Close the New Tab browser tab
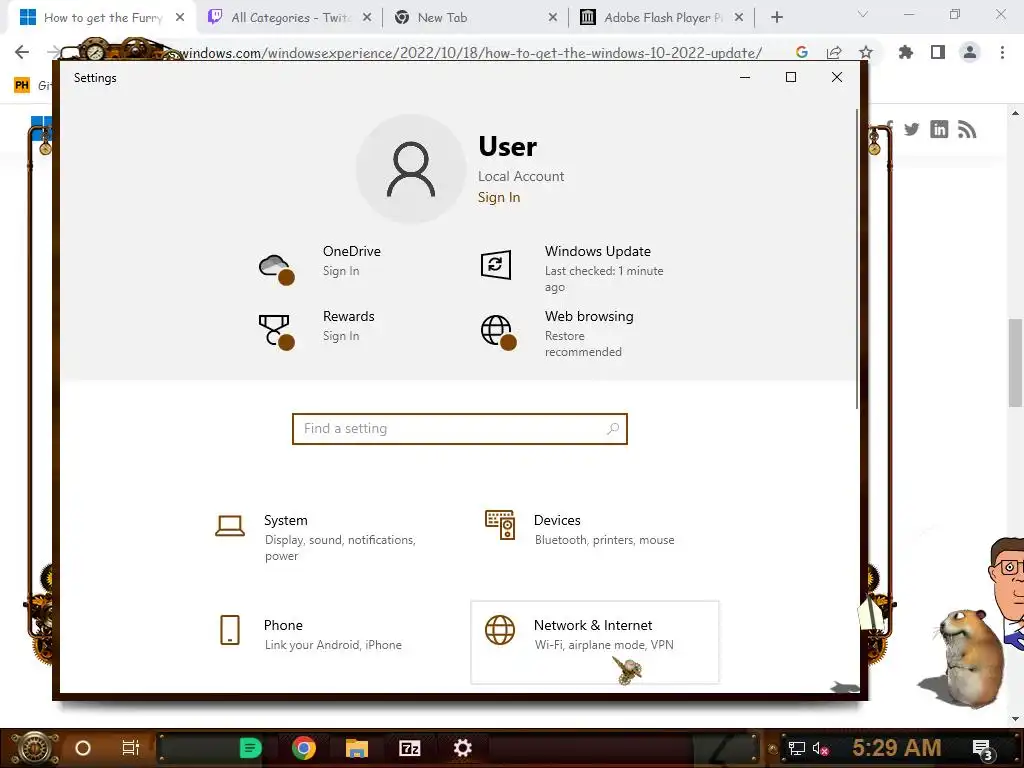Image resolution: width=1024 pixels, height=768 pixels. pos(552,18)
